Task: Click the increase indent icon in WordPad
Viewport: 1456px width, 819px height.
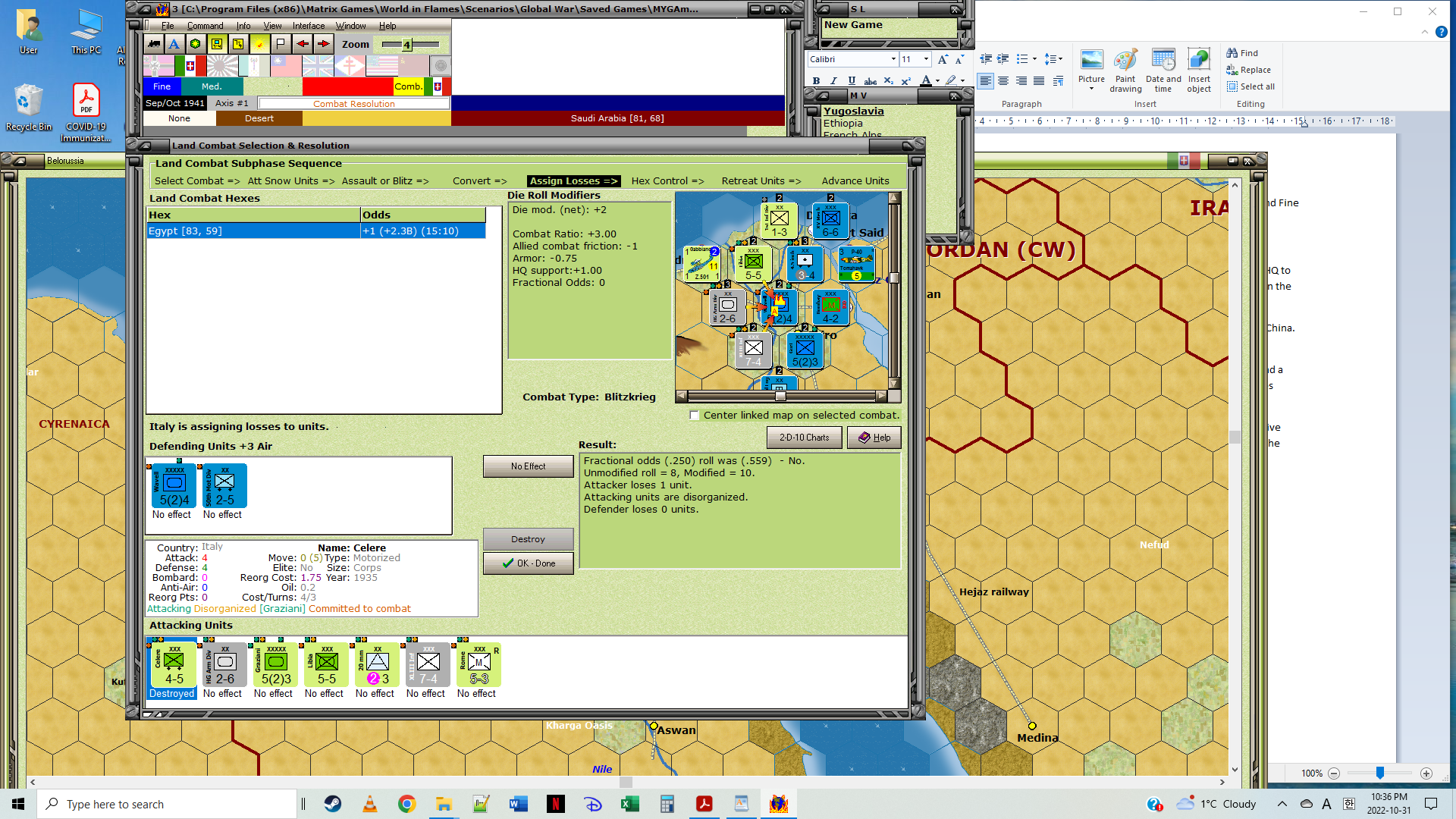Action: point(1003,58)
